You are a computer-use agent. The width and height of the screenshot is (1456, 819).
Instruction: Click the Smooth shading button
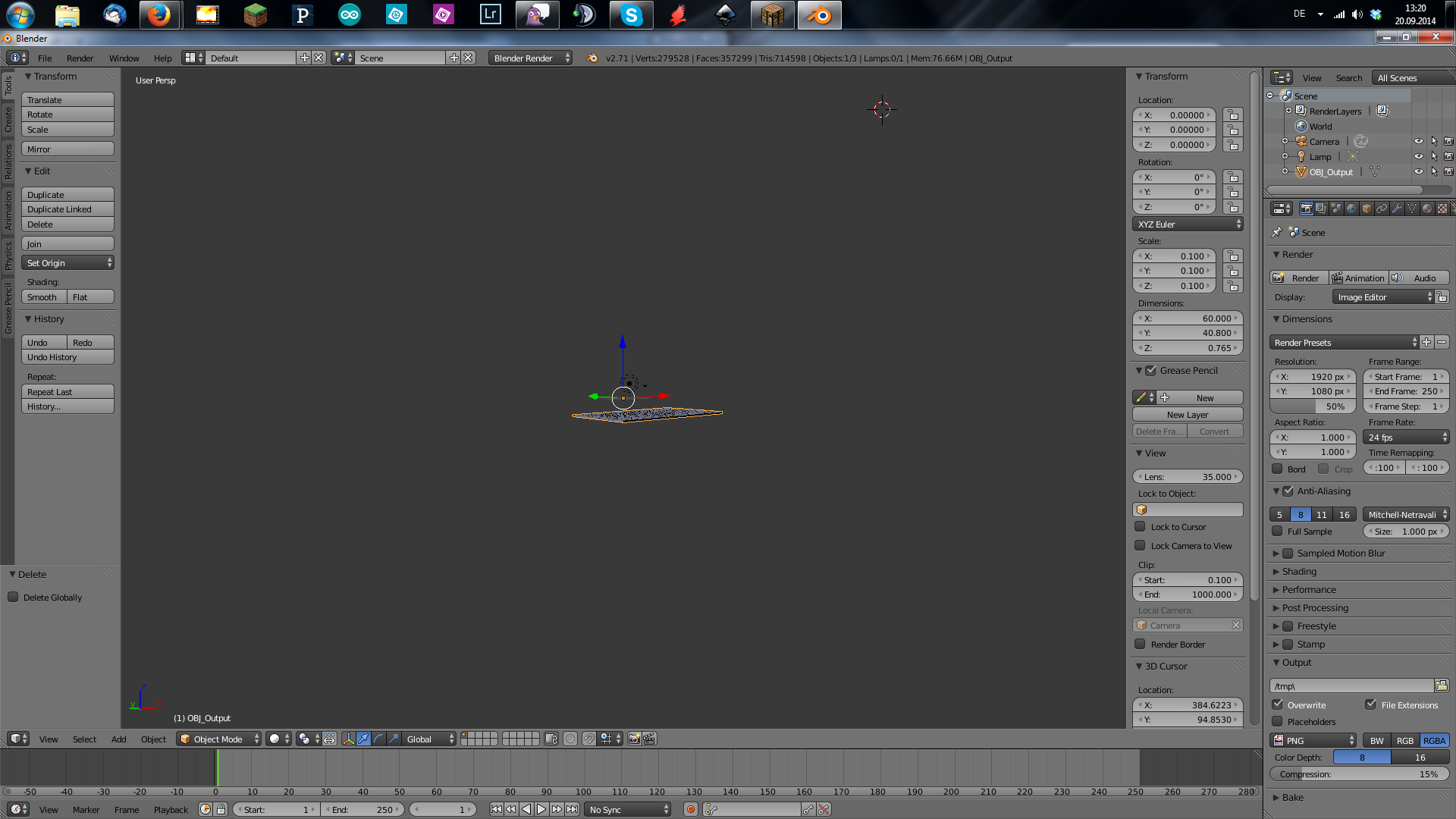click(x=44, y=297)
